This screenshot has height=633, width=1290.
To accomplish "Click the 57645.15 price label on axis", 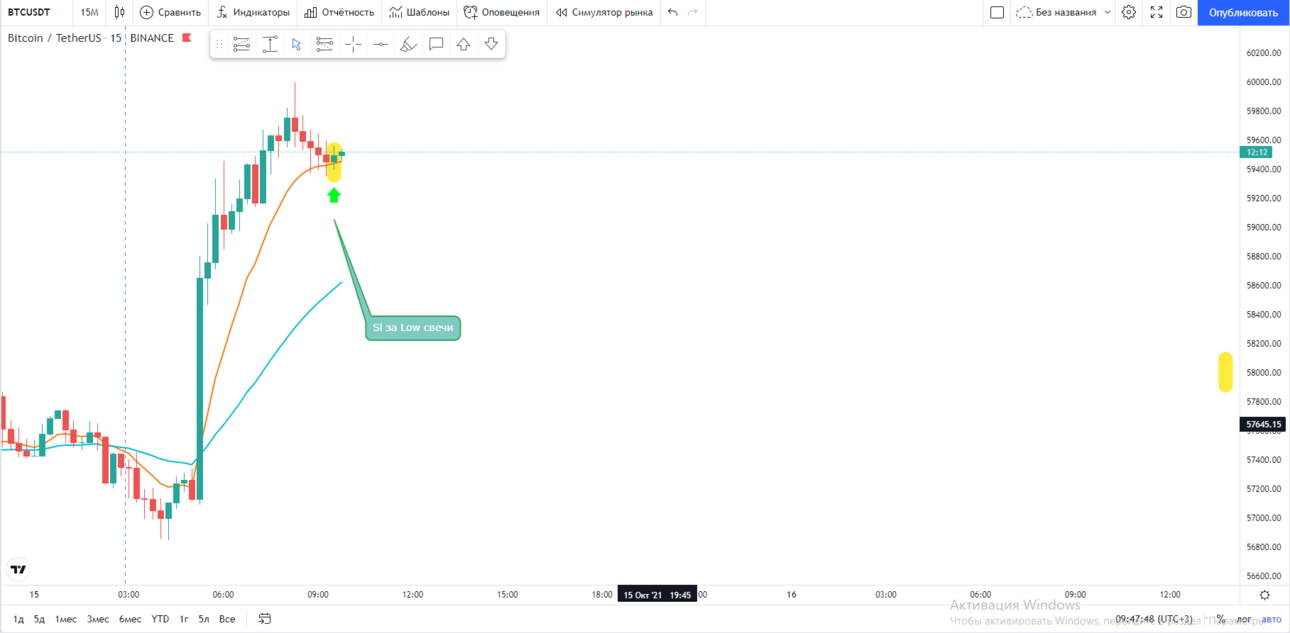I will (1262, 424).
